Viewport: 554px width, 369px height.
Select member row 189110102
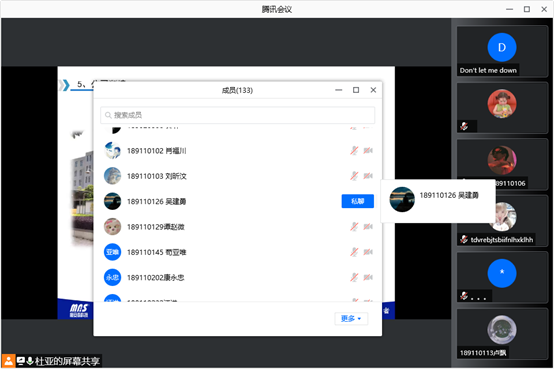(x=237, y=151)
